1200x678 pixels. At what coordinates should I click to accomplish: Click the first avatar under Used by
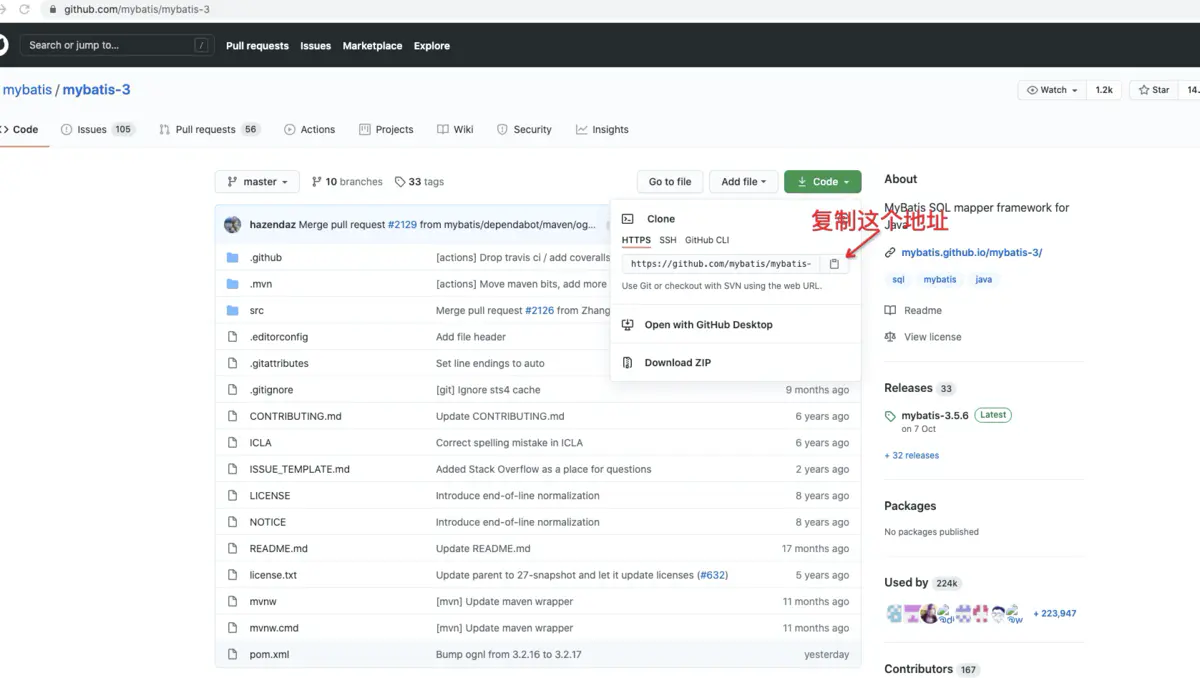(x=894, y=614)
